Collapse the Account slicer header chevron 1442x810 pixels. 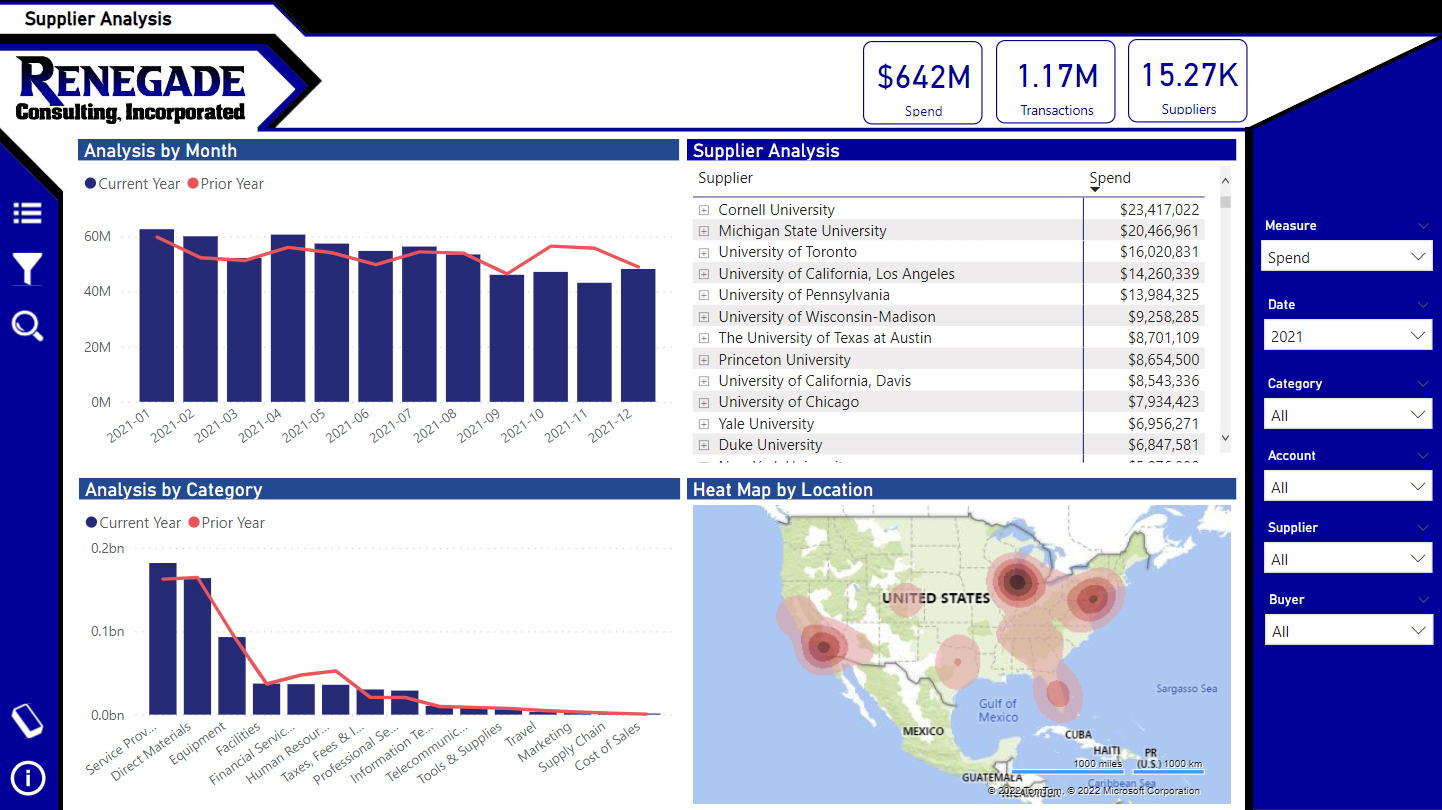[1424, 456]
